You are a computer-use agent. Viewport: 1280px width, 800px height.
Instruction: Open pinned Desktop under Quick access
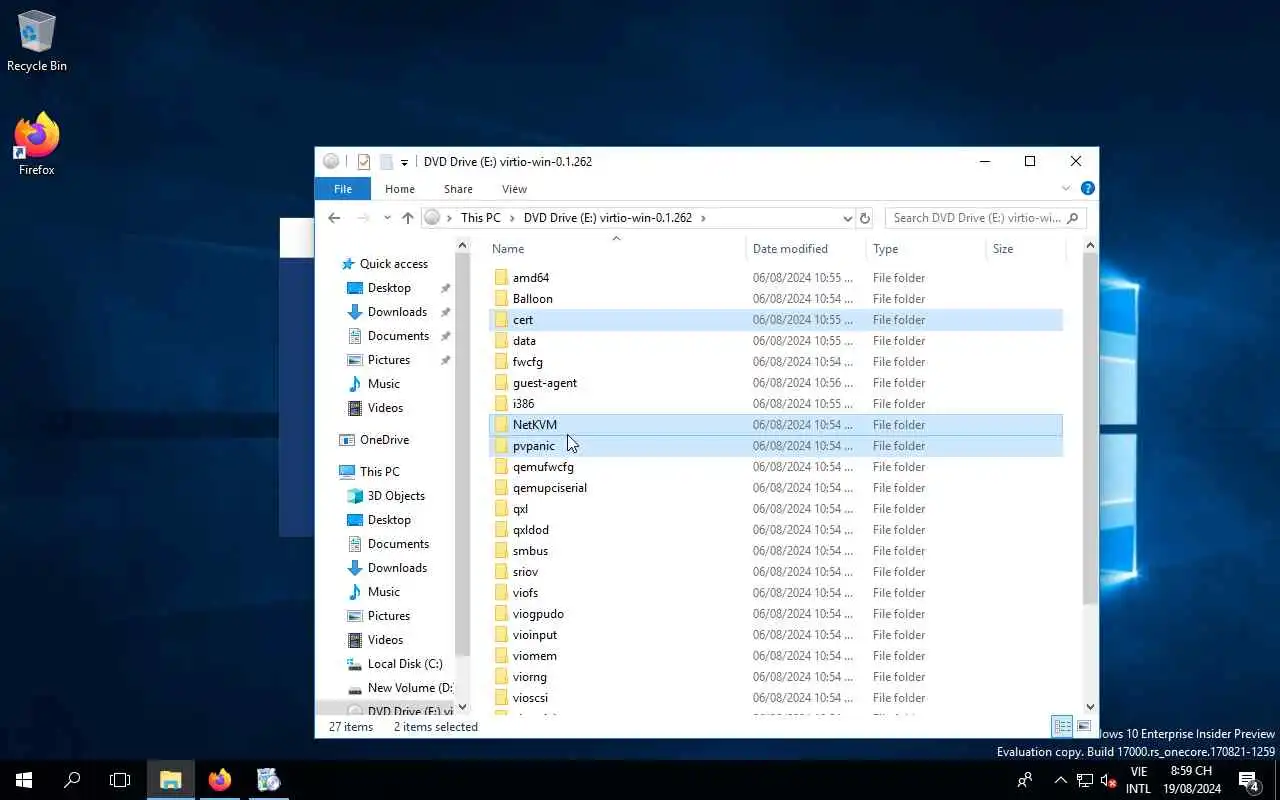(x=389, y=288)
